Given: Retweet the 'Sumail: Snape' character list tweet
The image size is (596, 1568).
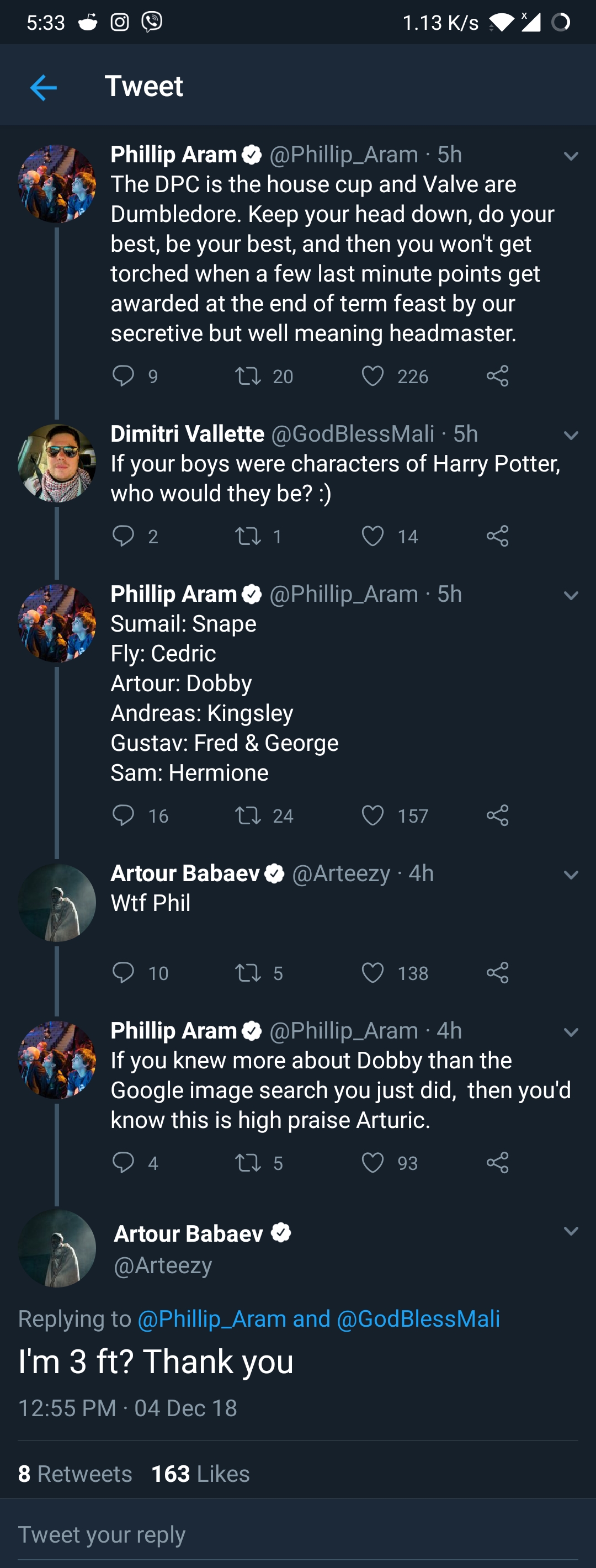Looking at the screenshot, I should coord(249,815).
